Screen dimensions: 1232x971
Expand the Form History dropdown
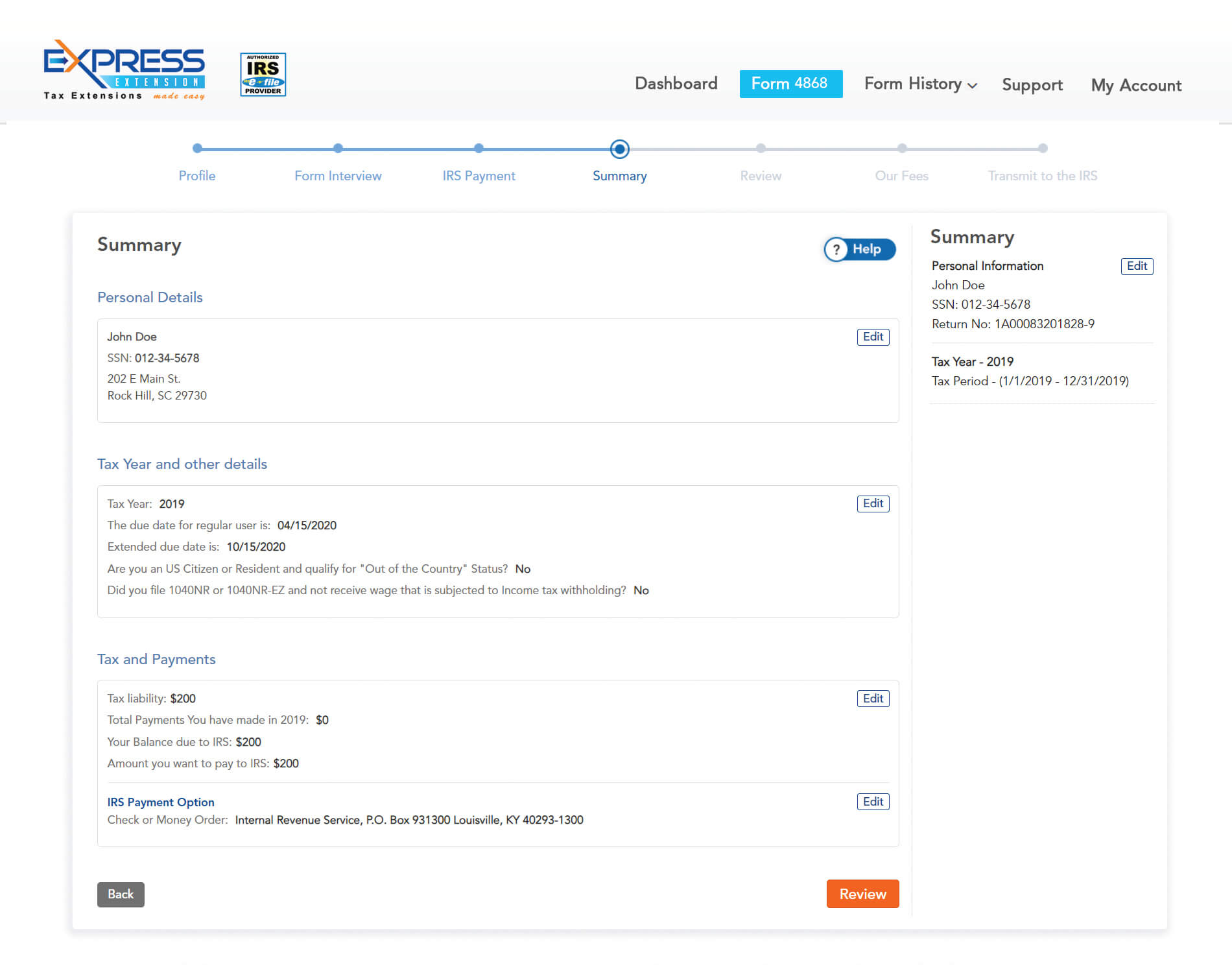[920, 84]
